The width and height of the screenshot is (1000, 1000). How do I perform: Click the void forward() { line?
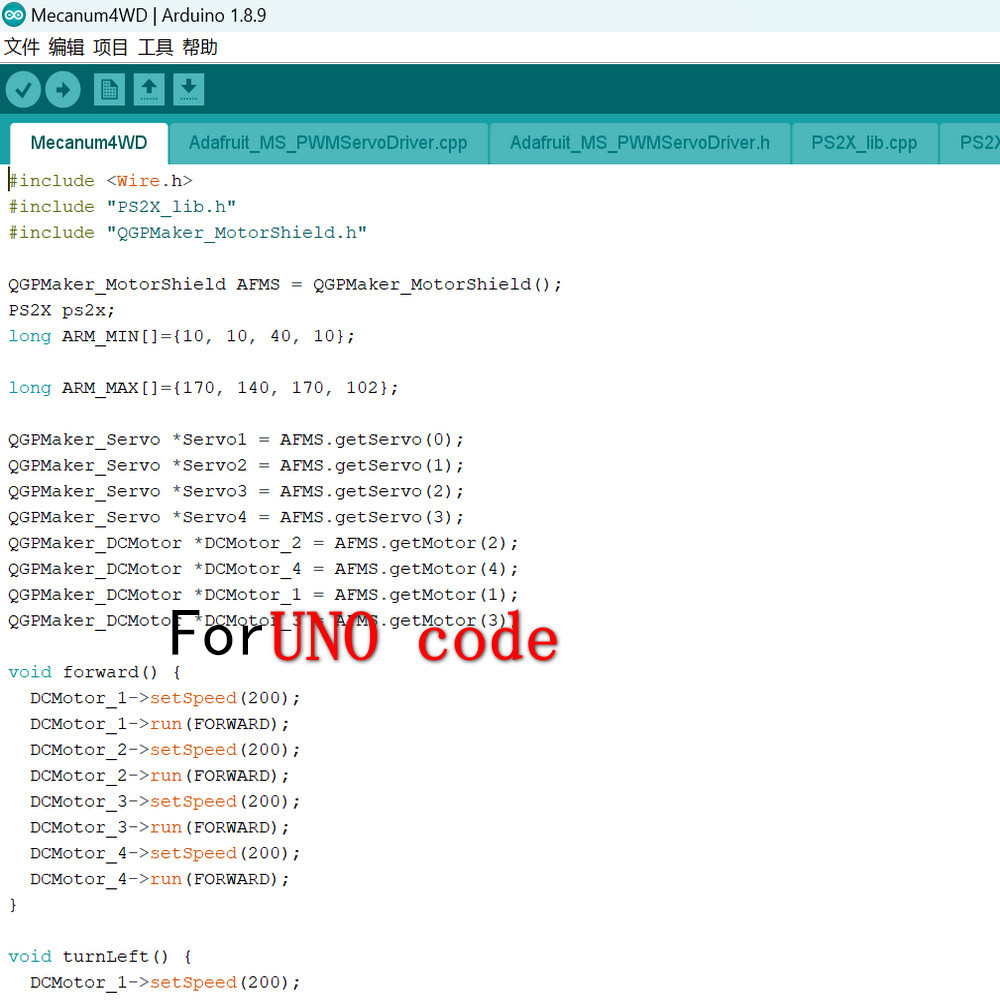[95, 672]
